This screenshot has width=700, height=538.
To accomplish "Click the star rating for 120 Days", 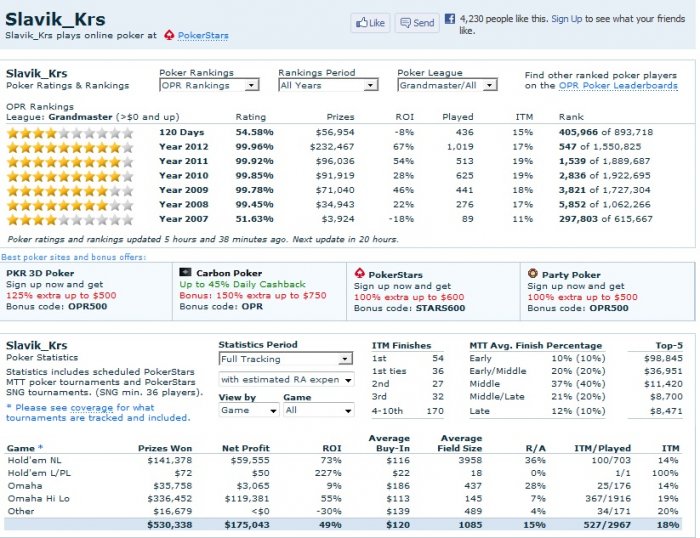I will pyautogui.click(x=70, y=133).
